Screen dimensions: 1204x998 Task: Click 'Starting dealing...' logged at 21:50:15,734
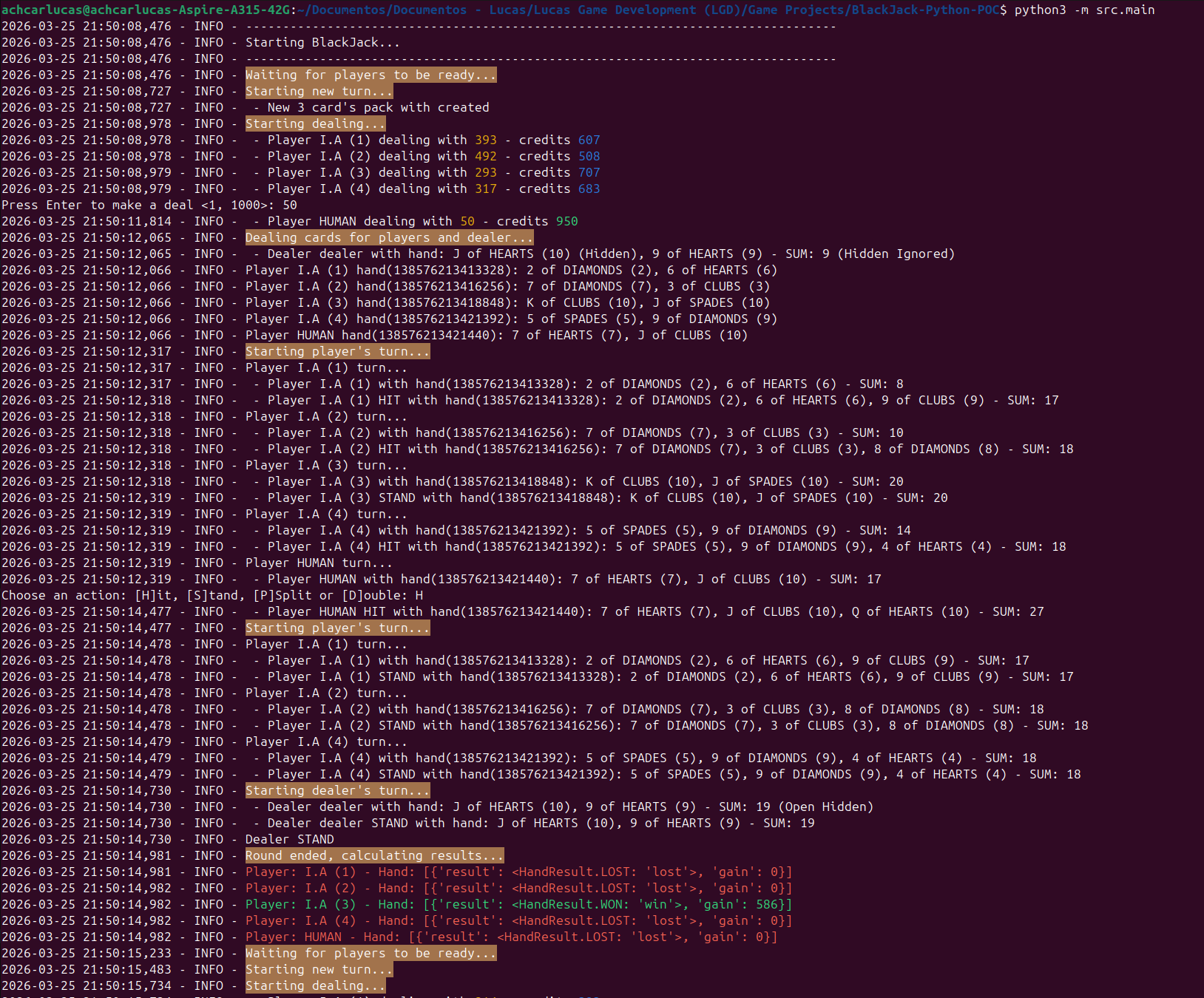coord(315,985)
